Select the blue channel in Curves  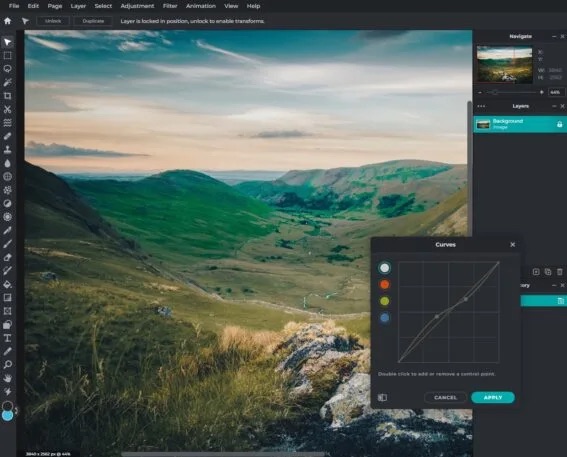click(x=384, y=318)
